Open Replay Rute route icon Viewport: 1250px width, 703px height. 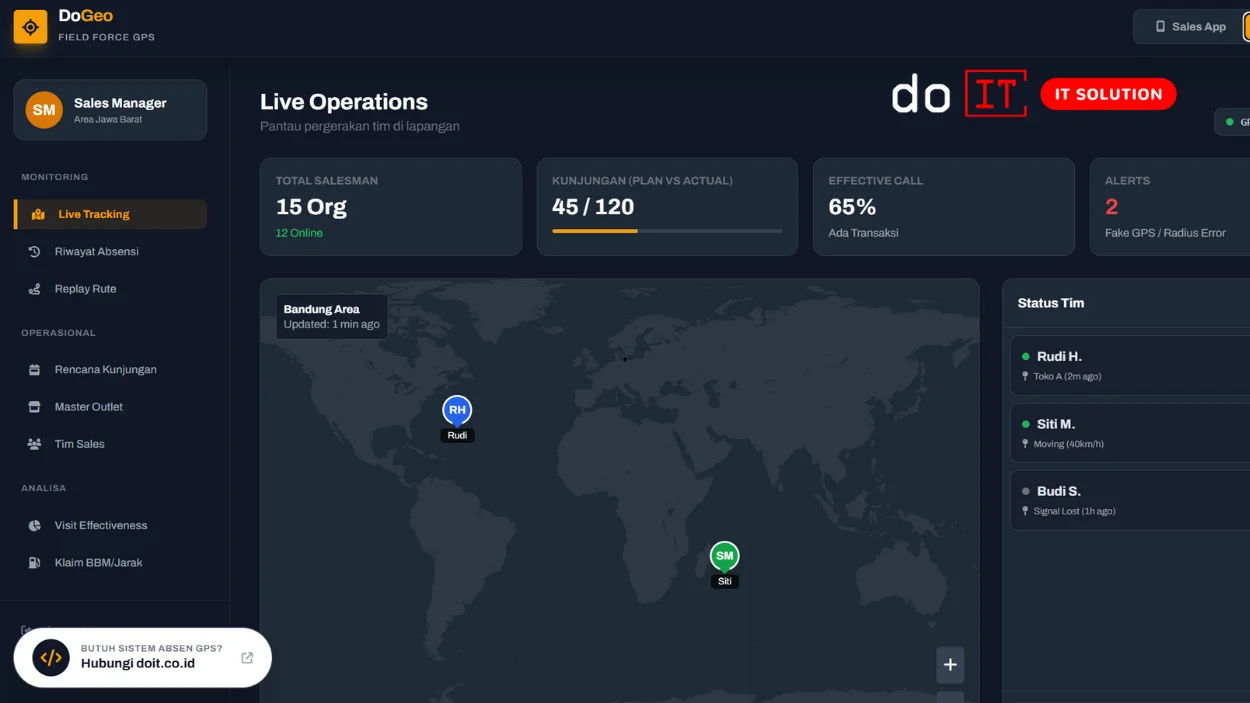coord(34,289)
